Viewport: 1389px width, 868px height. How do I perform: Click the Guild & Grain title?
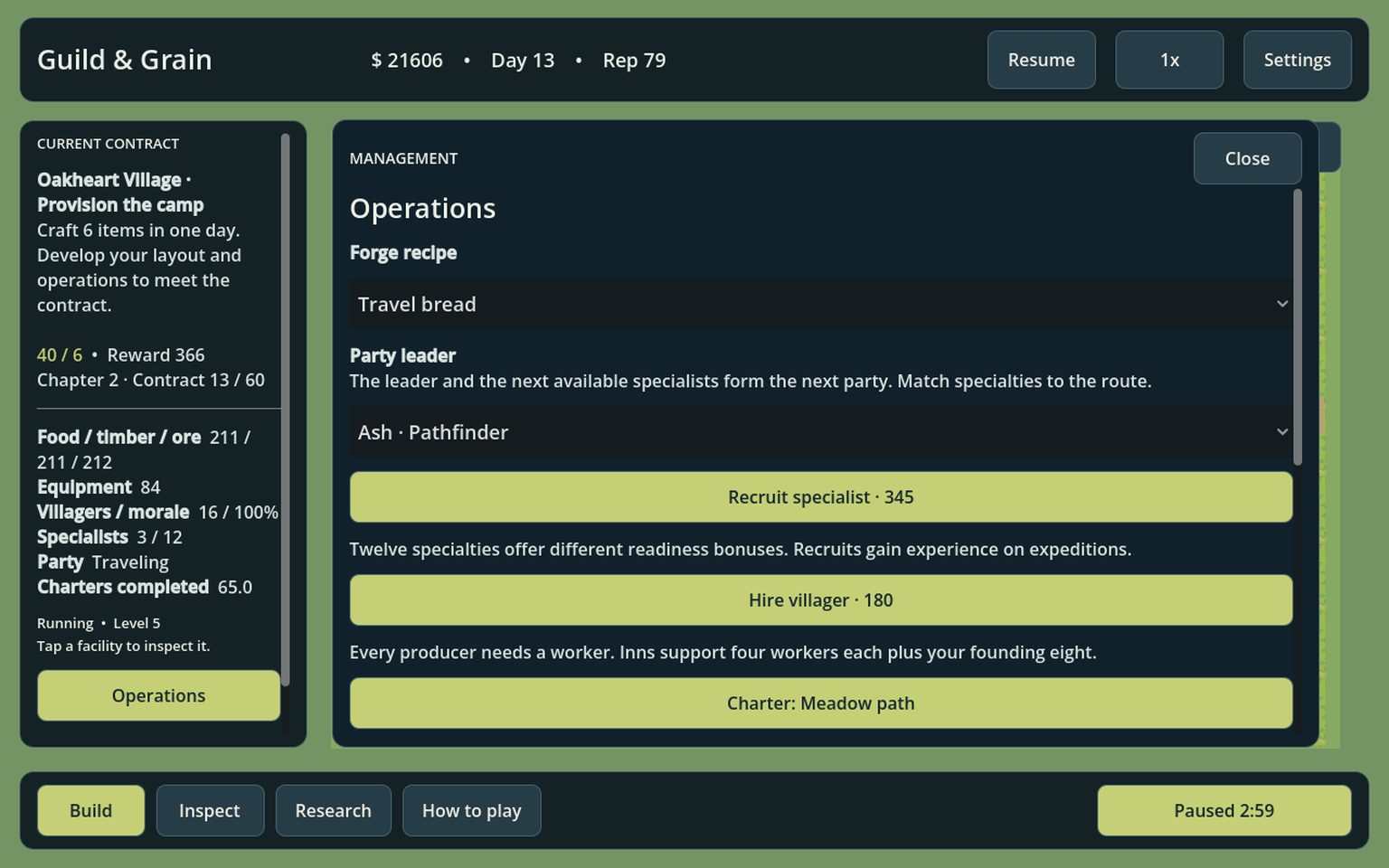(125, 60)
